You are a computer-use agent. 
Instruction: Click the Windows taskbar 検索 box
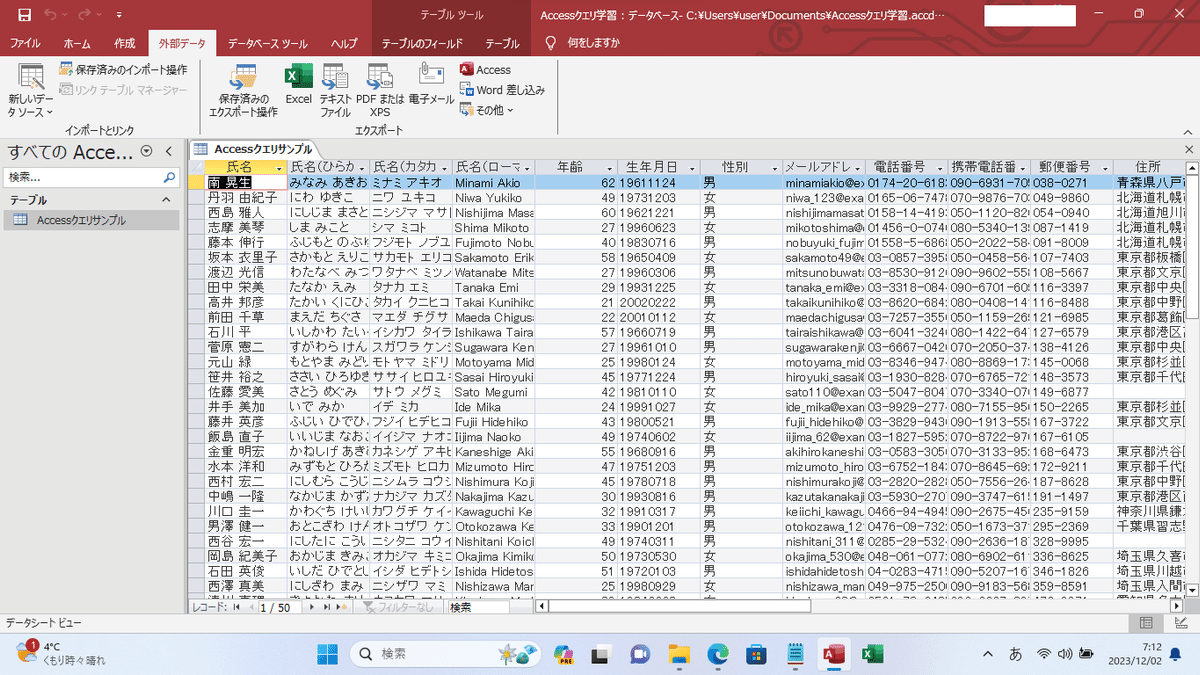pos(444,654)
